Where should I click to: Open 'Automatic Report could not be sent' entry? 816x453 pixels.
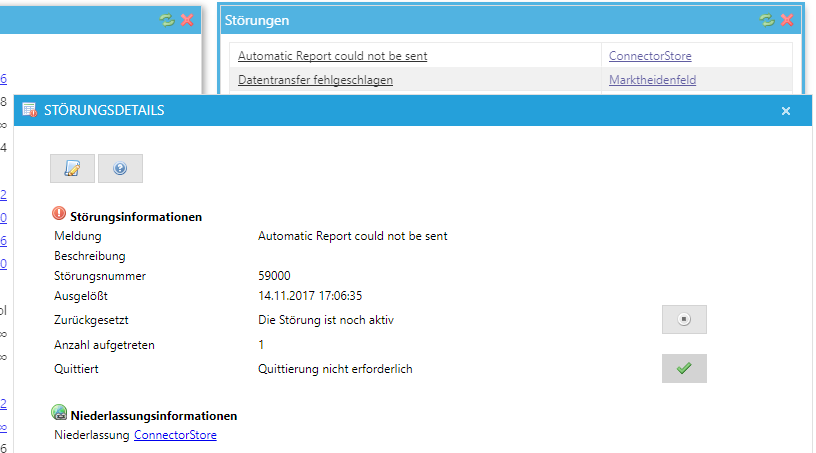[332, 56]
